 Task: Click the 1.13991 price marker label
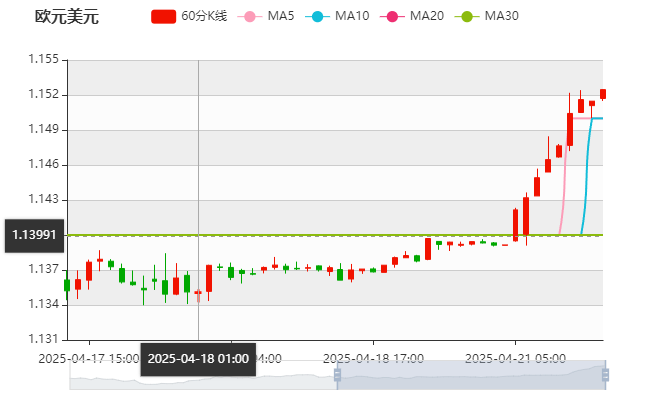34,235
